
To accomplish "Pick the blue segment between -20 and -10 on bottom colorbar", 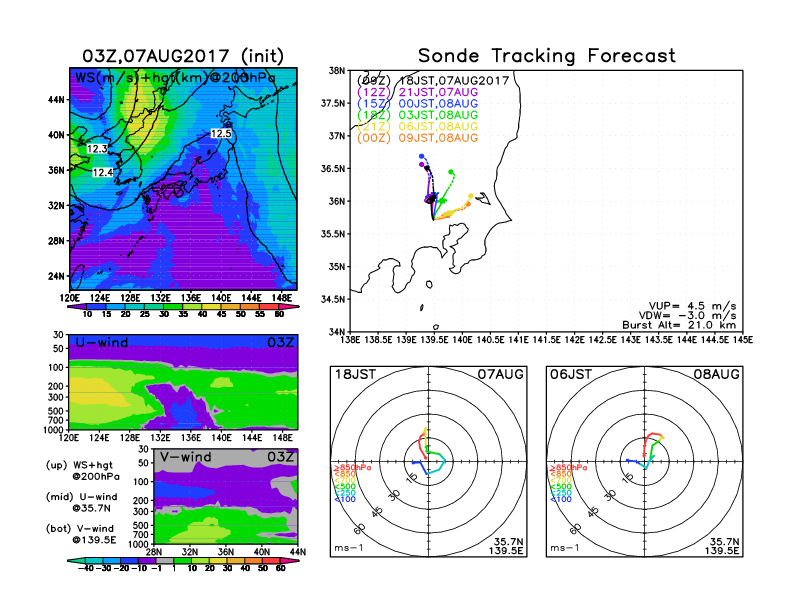I will (129, 560).
